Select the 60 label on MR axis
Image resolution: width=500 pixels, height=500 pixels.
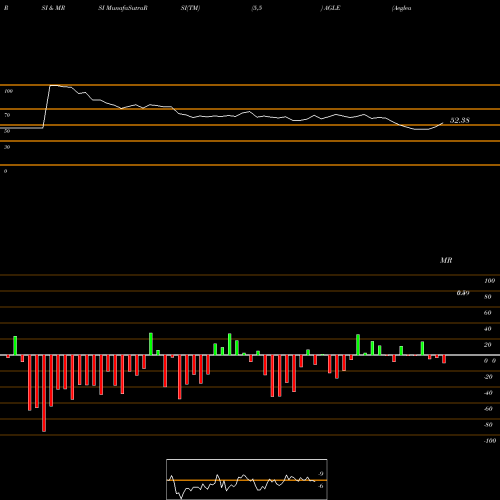pos(488,313)
